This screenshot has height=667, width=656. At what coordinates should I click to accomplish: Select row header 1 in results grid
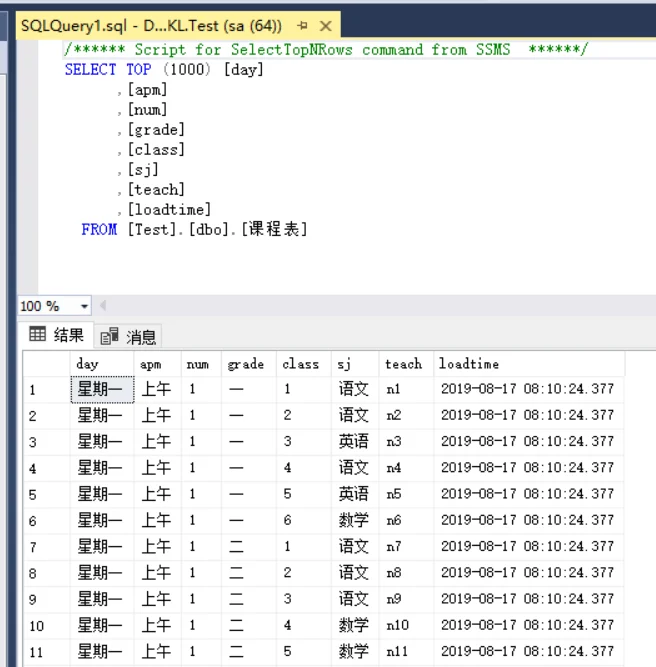(46, 389)
